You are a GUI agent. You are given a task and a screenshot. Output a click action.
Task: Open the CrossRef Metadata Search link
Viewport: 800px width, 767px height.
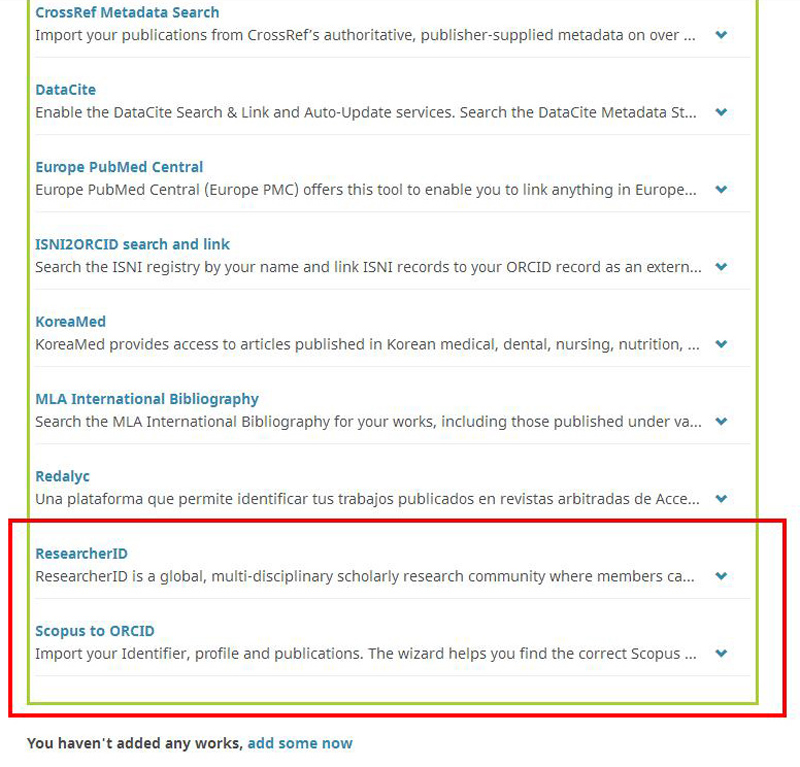point(127,12)
